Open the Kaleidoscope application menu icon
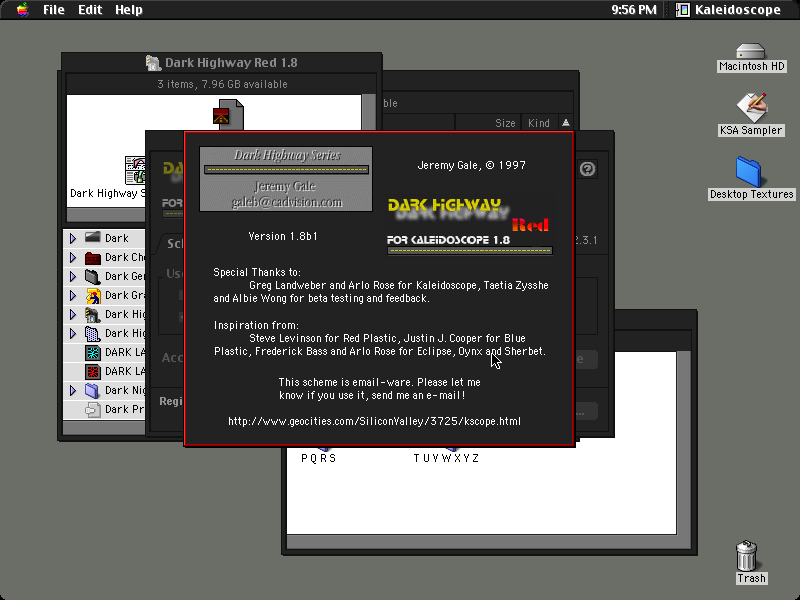 pos(683,10)
